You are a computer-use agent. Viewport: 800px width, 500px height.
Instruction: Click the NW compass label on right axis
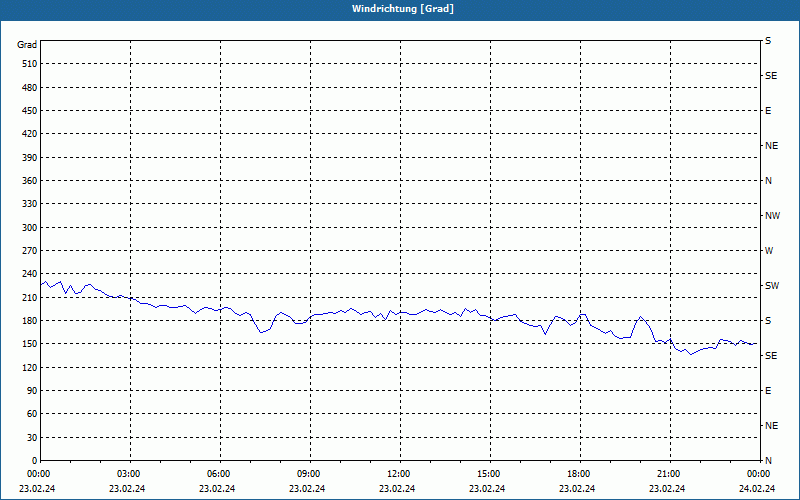point(772,216)
